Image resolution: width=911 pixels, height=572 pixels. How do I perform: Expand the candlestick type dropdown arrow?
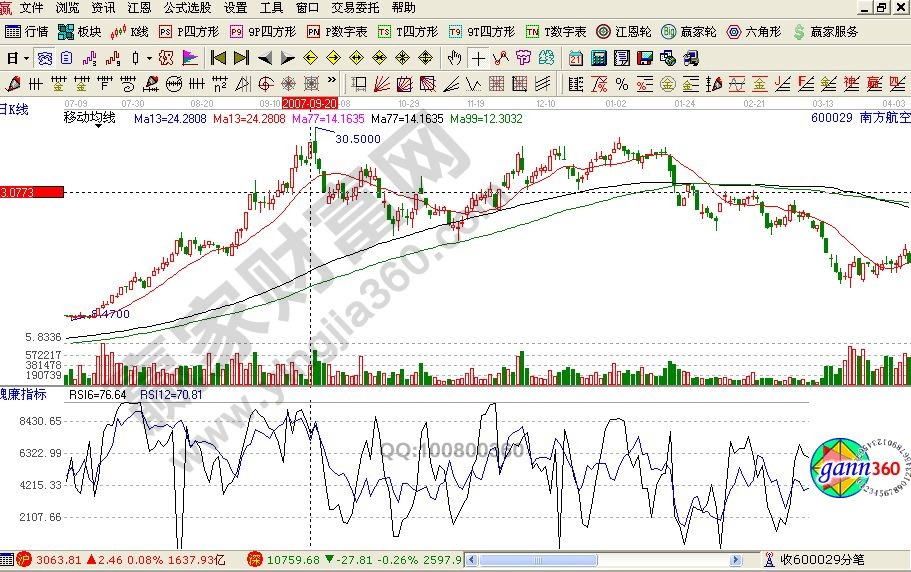[x=149, y=57]
